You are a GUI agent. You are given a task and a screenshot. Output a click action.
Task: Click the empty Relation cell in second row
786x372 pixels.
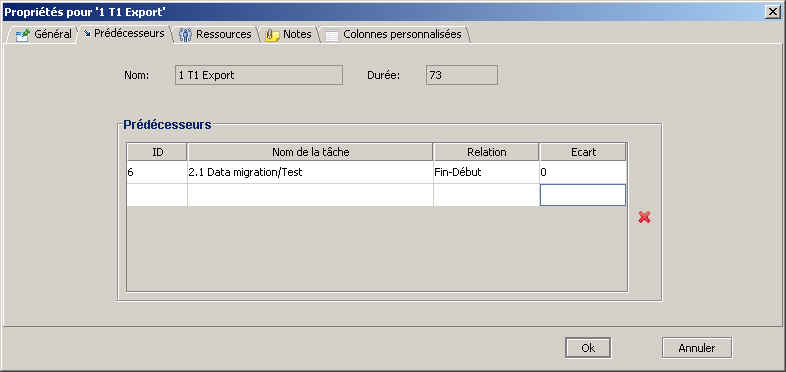click(486, 195)
